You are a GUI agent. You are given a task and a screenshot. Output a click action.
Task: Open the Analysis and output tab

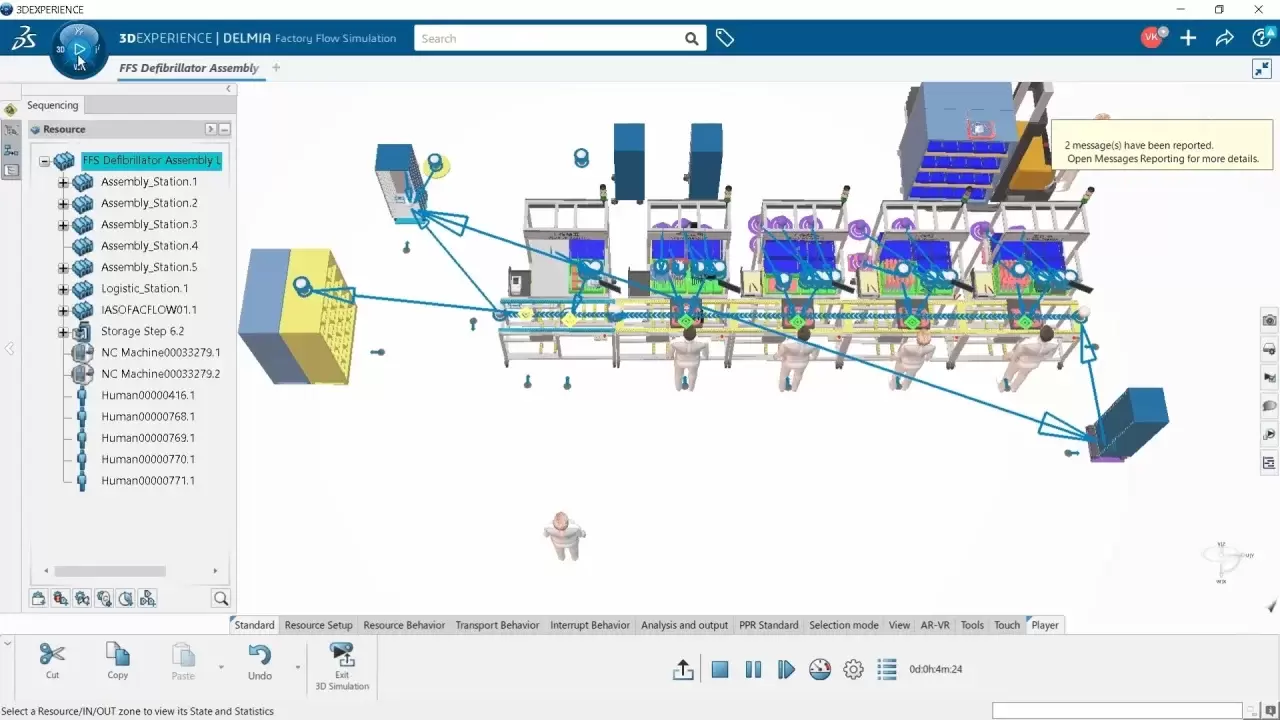684,625
